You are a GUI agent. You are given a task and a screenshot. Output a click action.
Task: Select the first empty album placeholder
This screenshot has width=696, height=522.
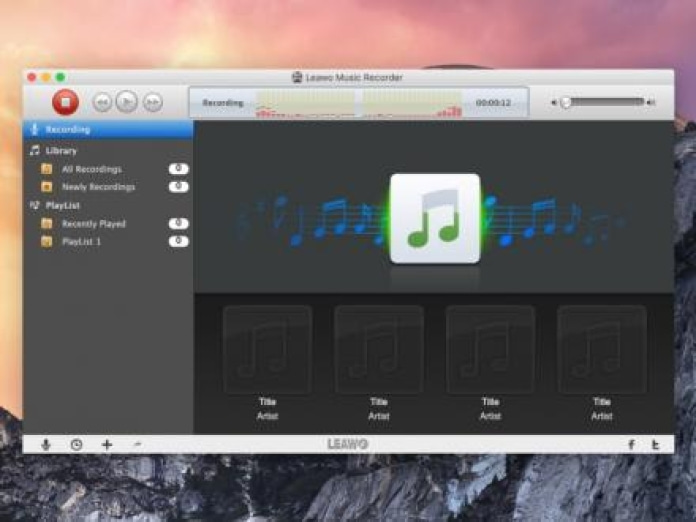(x=267, y=350)
